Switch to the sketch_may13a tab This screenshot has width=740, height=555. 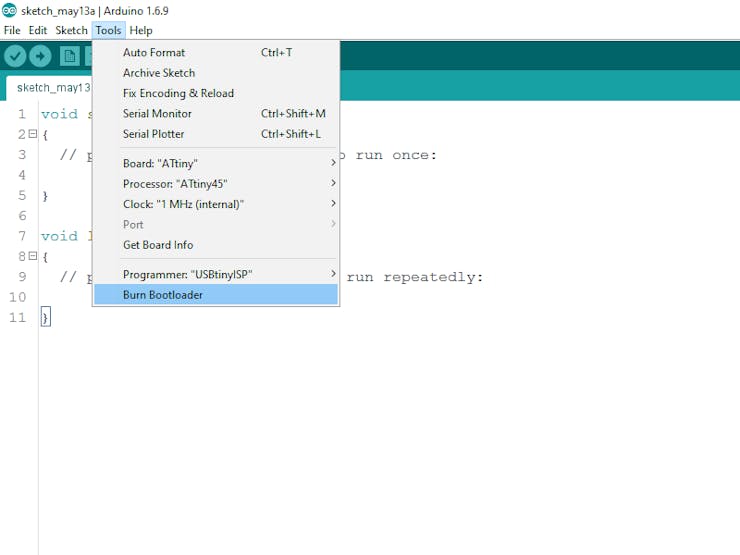pos(49,88)
